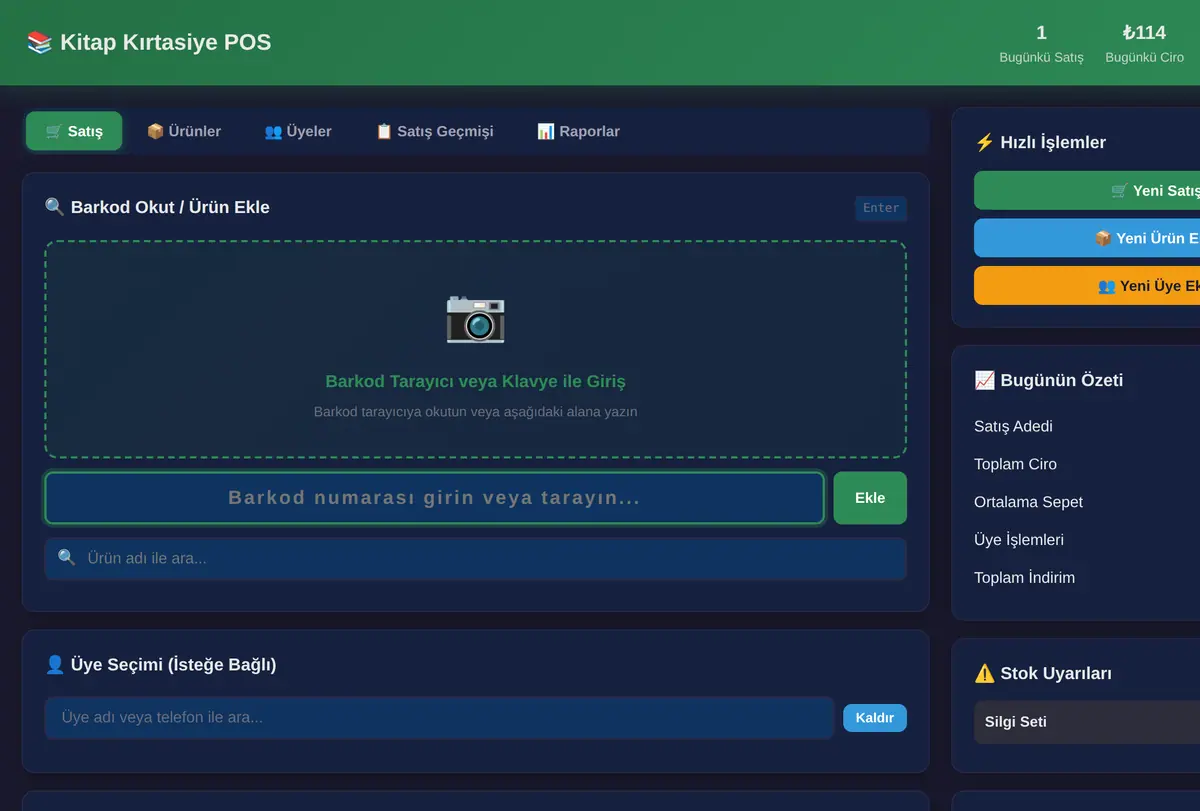Click the person icon beside Üye Seçimi
1200x811 pixels.
55,665
